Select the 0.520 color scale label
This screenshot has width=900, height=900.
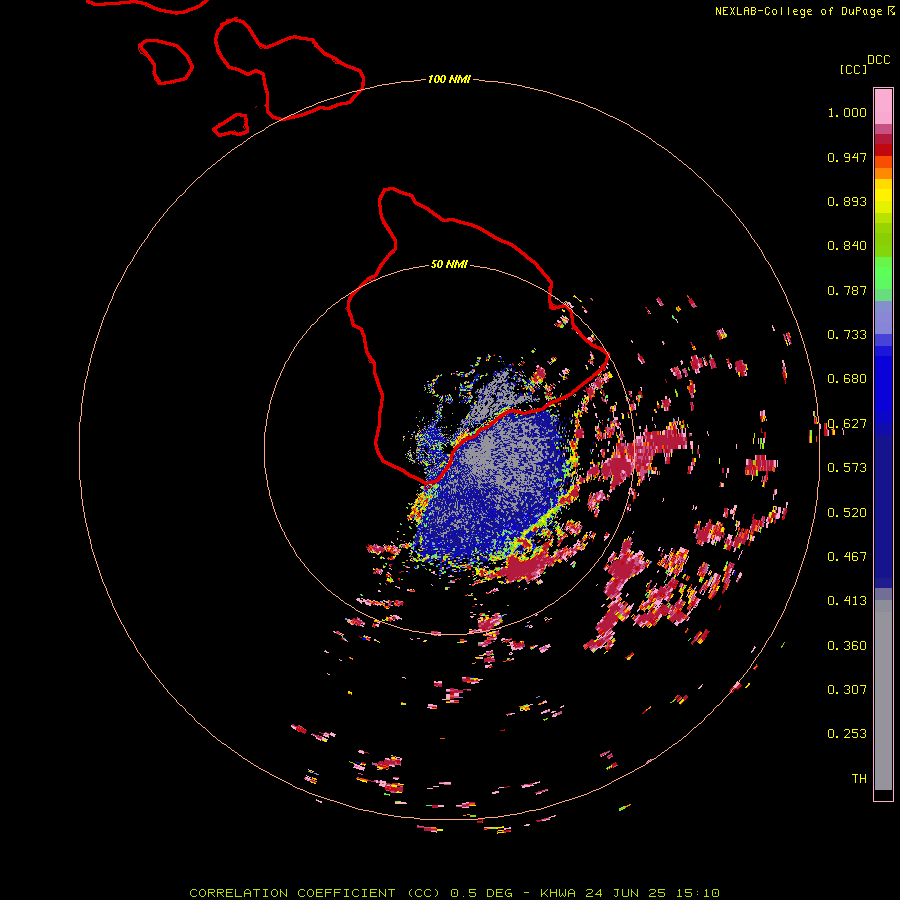point(847,513)
